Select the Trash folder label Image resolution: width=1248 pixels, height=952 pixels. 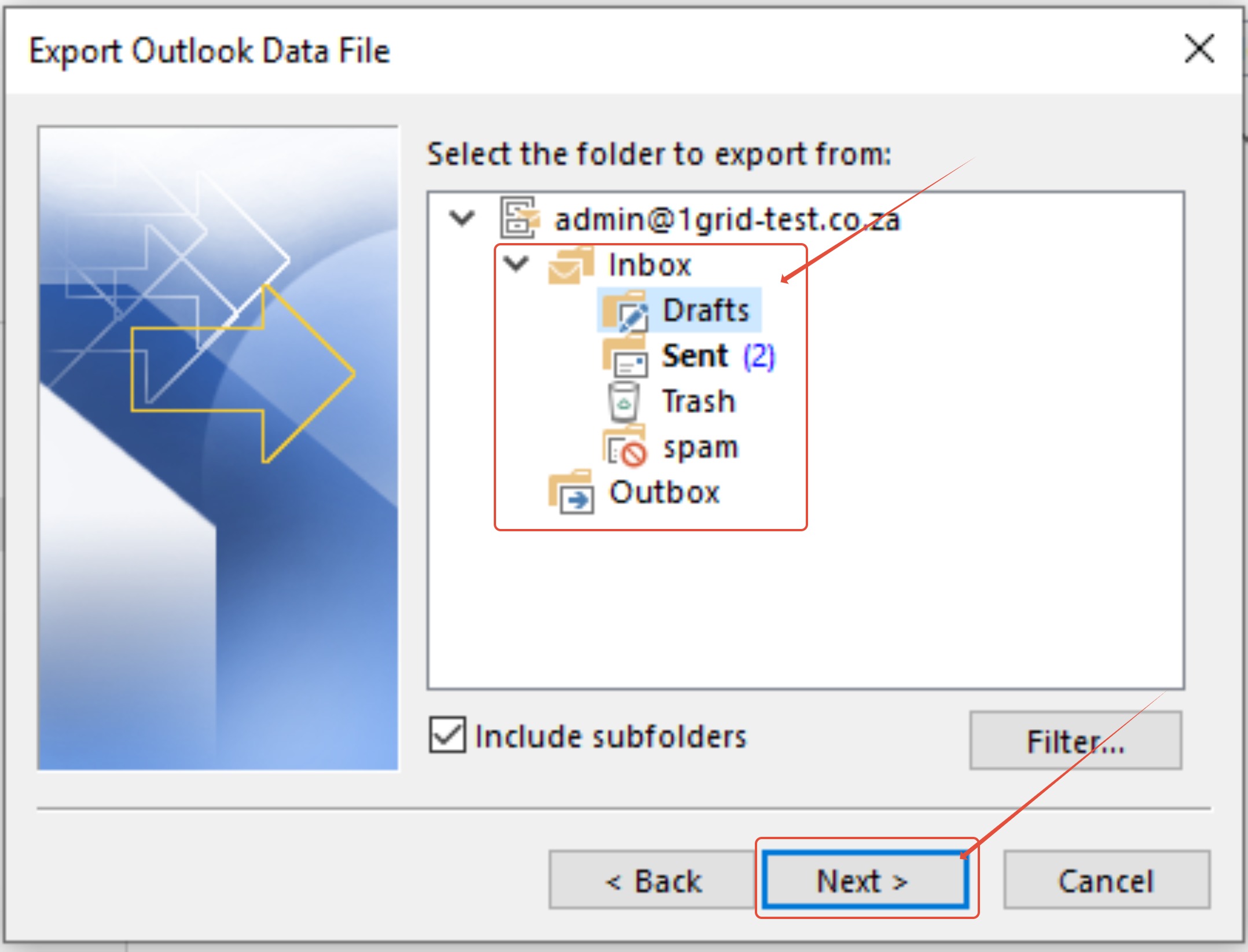click(x=699, y=401)
